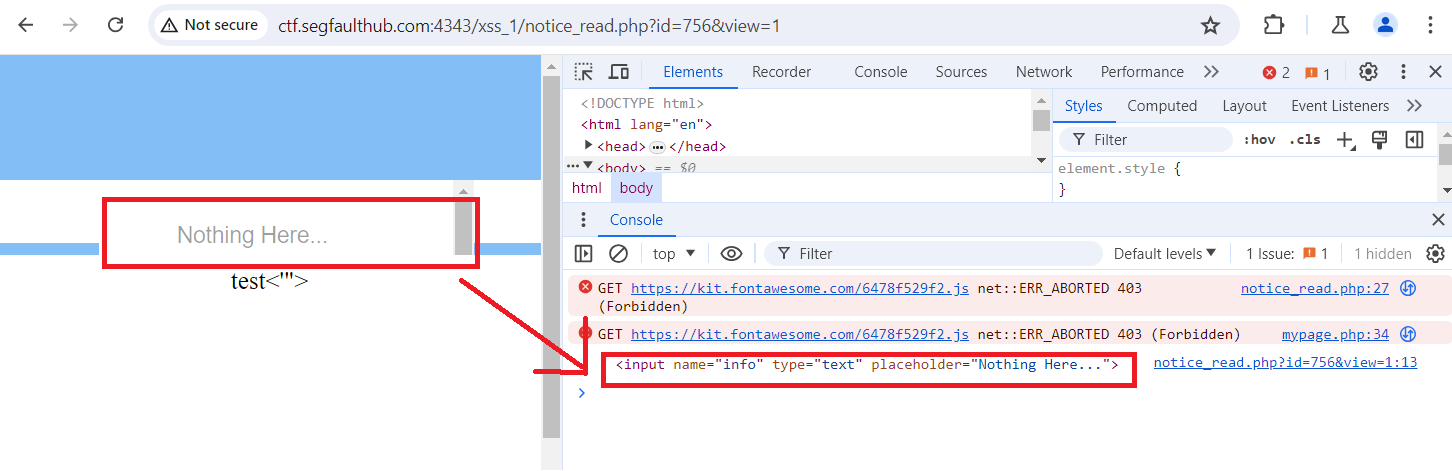Open the console drawer three-dot menu

coord(584,220)
